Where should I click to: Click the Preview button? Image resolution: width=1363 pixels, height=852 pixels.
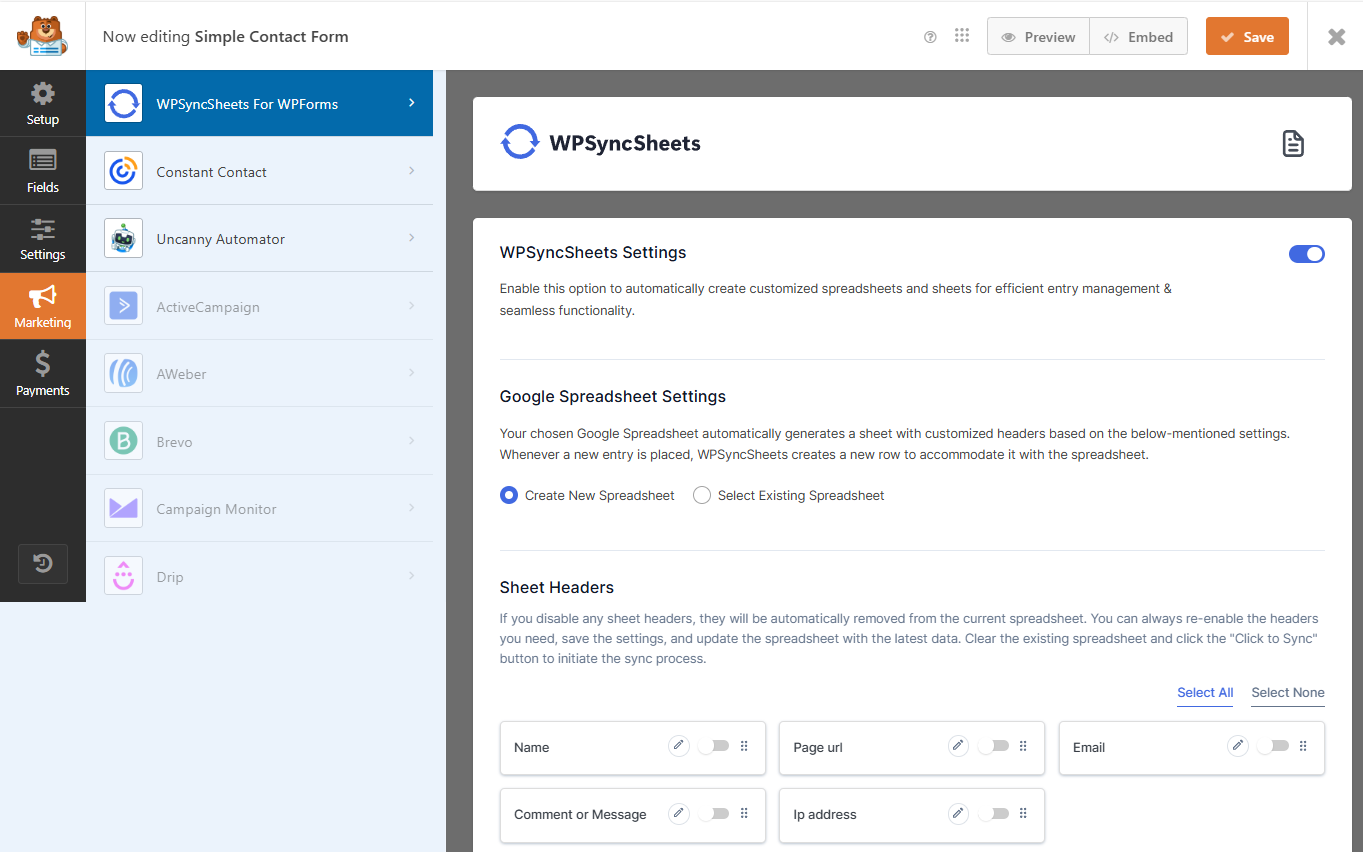tap(1038, 37)
